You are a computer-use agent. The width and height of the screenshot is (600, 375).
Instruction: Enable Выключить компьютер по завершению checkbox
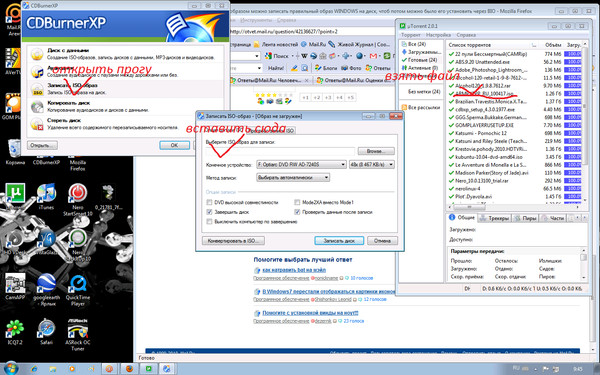click(x=209, y=221)
